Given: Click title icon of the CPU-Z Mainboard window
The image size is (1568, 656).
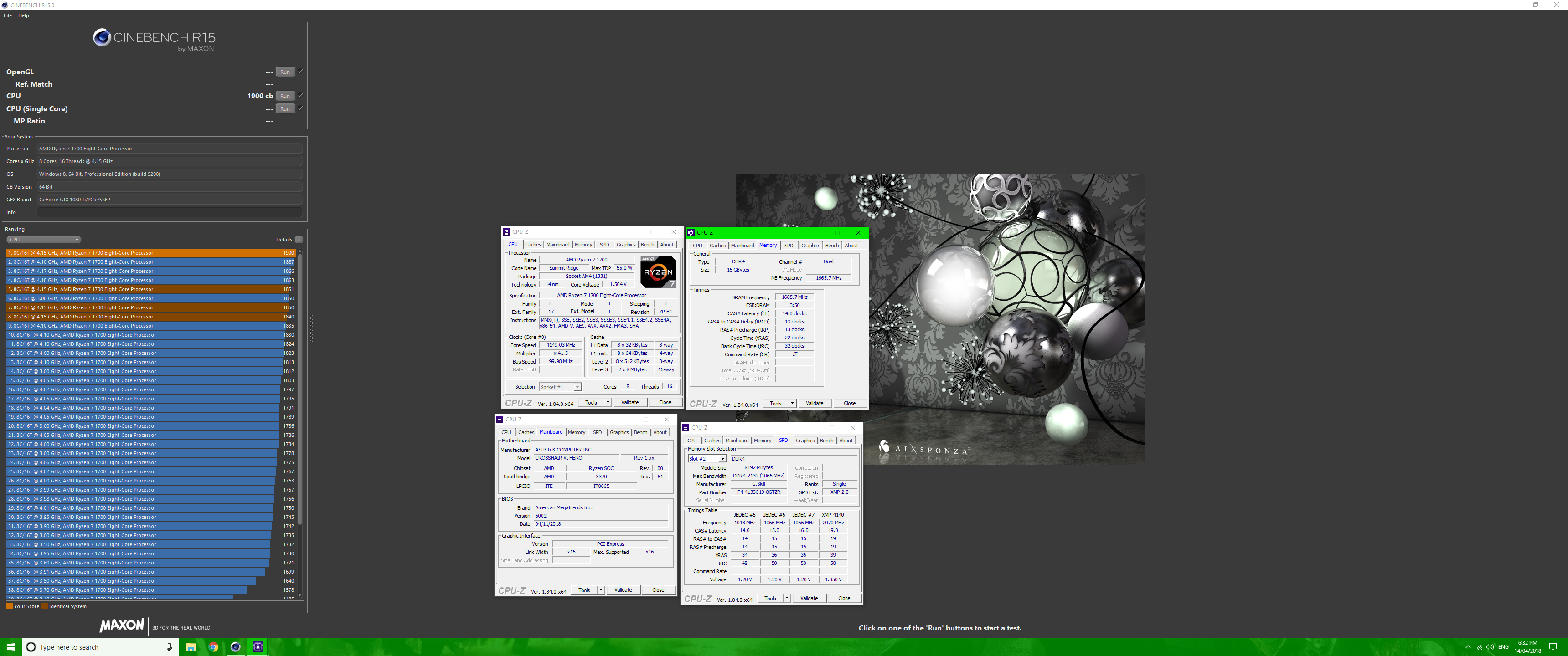Looking at the screenshot, I should (x=500, y=419).
